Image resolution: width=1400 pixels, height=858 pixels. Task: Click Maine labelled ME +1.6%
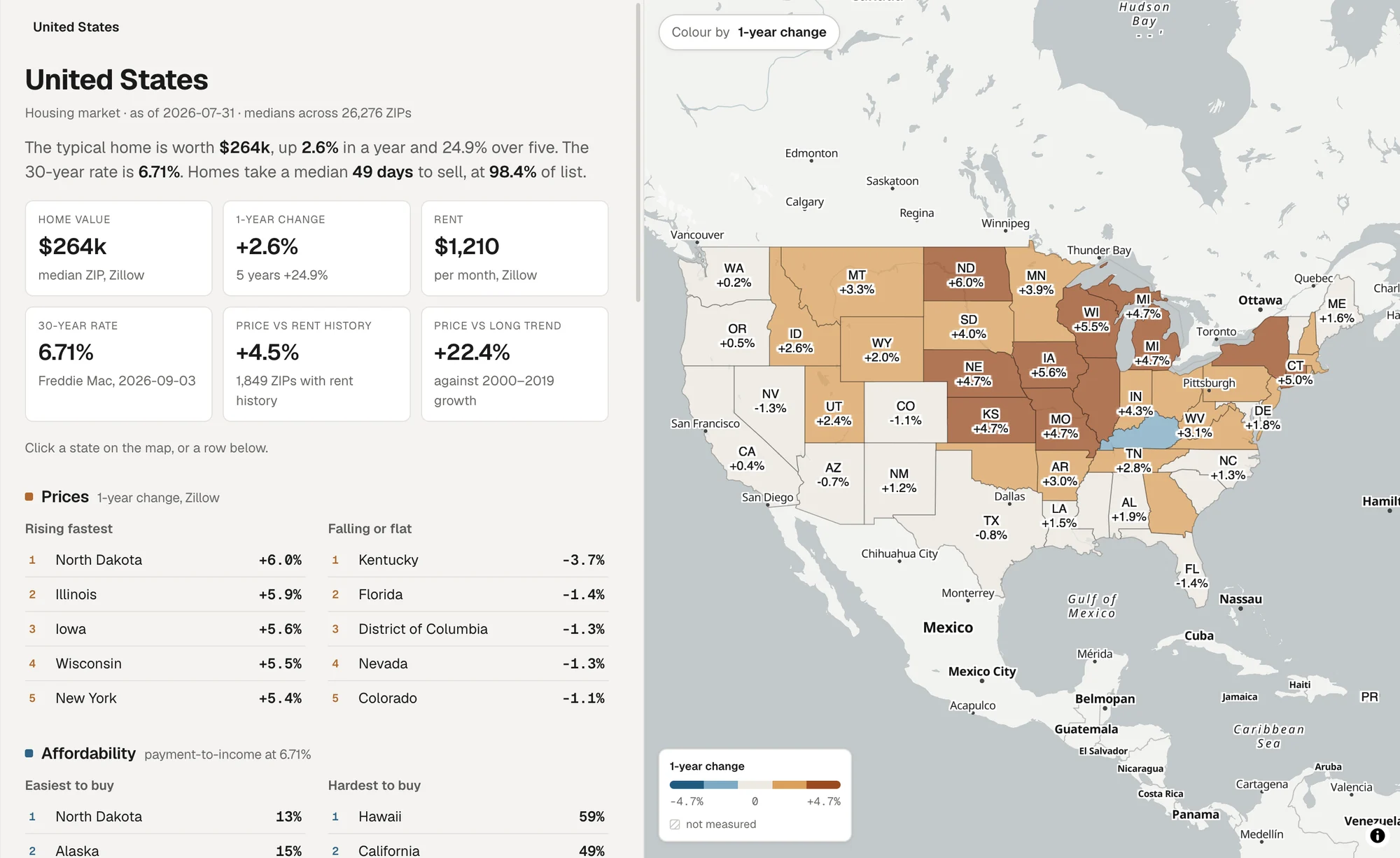(1336, 311)
